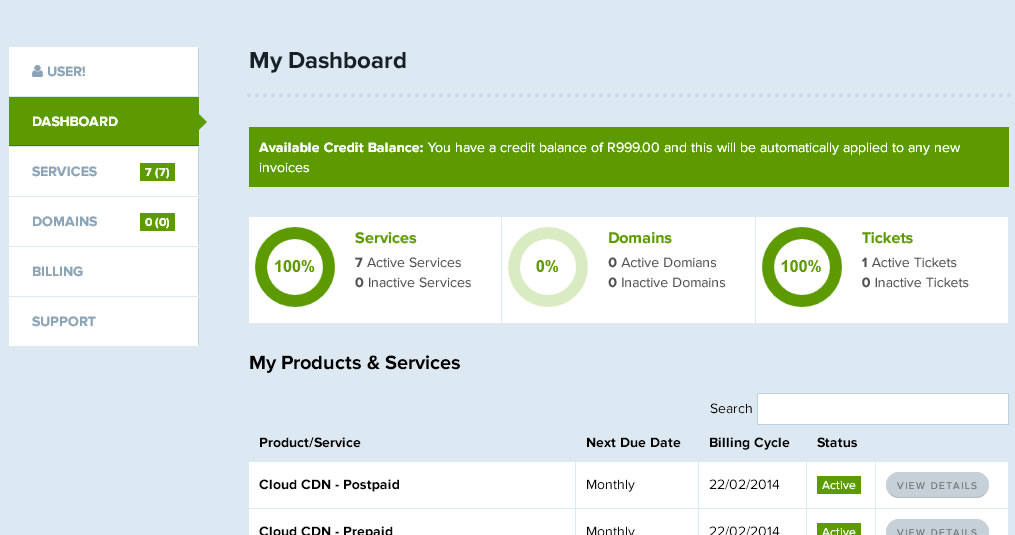This screenshot has width=1015, height=535.
Task: Open the Services summary heading
Action: (385, 238)
